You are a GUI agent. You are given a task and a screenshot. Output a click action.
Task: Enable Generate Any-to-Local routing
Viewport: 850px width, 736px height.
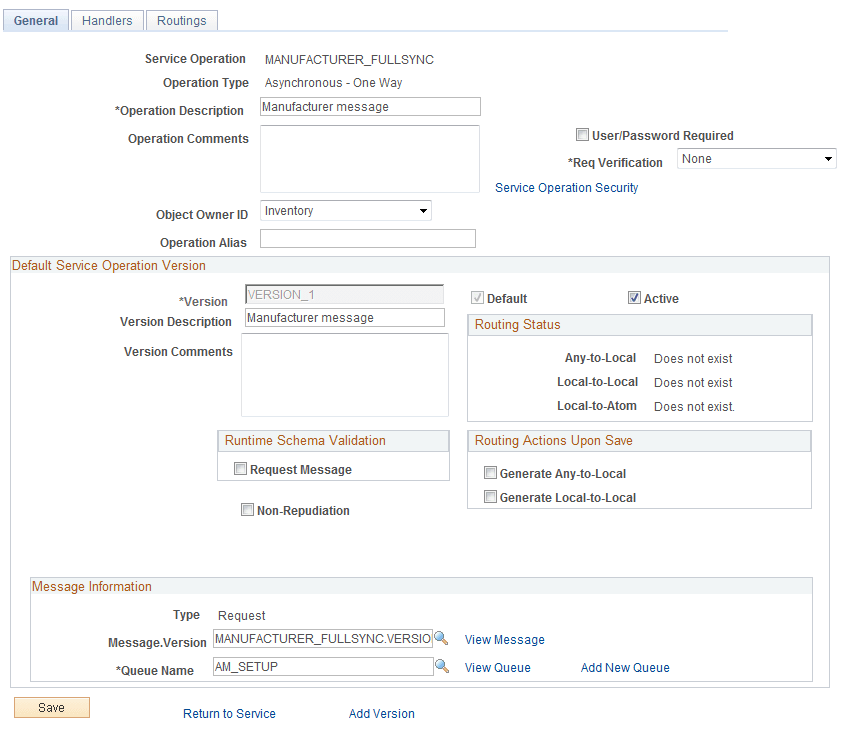click(490, 473)
